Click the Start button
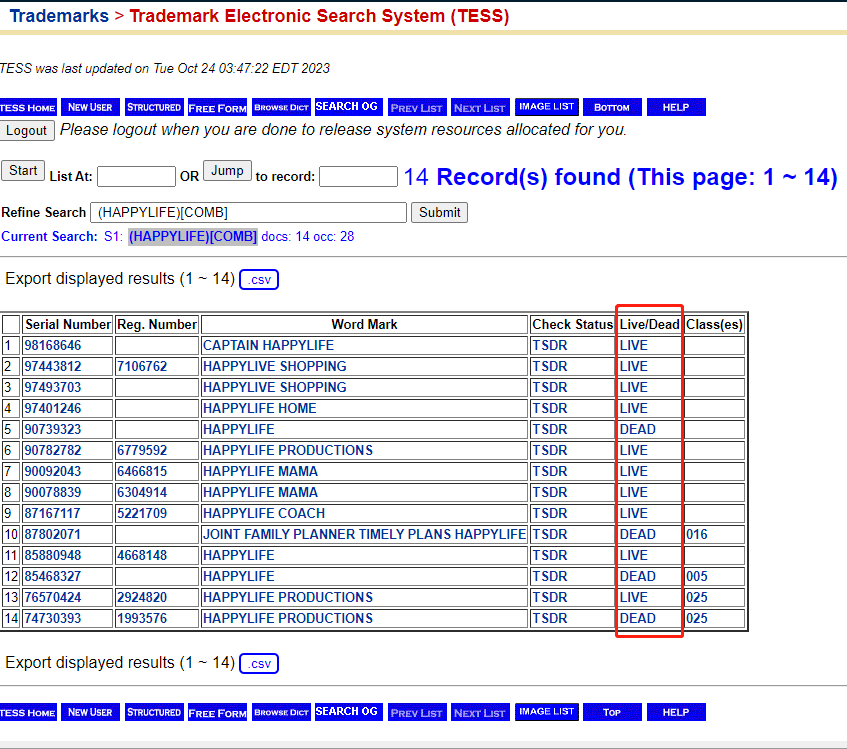 23,171
